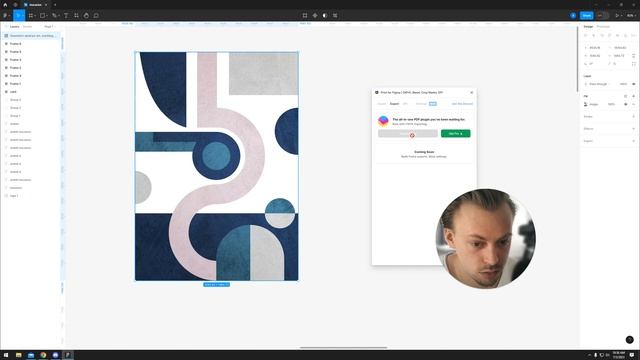Viewport: 640px width, 360px height.
Task: Close the Print for Figma plugin window
Action: (x=471, y=93)
